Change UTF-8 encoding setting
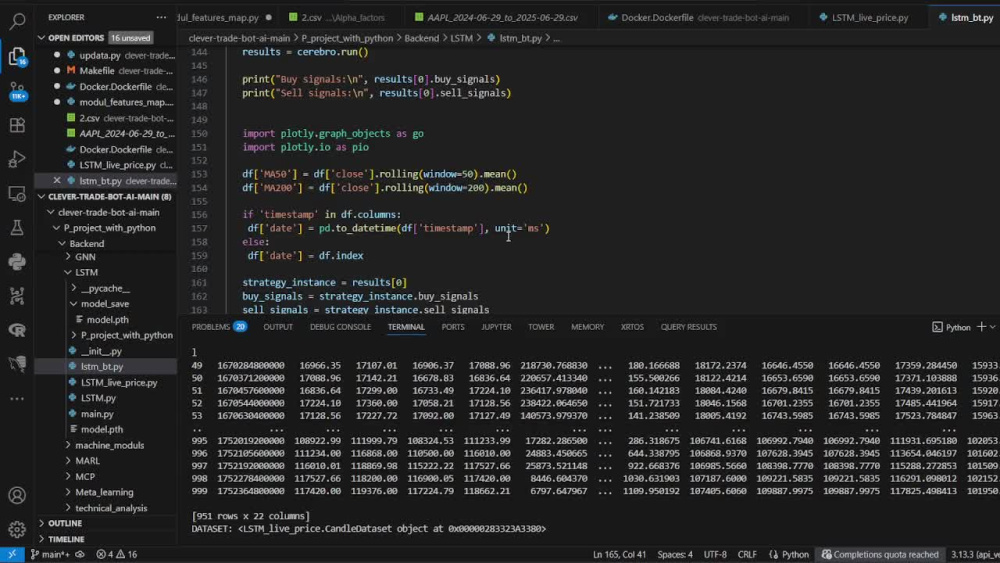The width and height of the screenshot is (1000, 563). [x=715, y=555]
